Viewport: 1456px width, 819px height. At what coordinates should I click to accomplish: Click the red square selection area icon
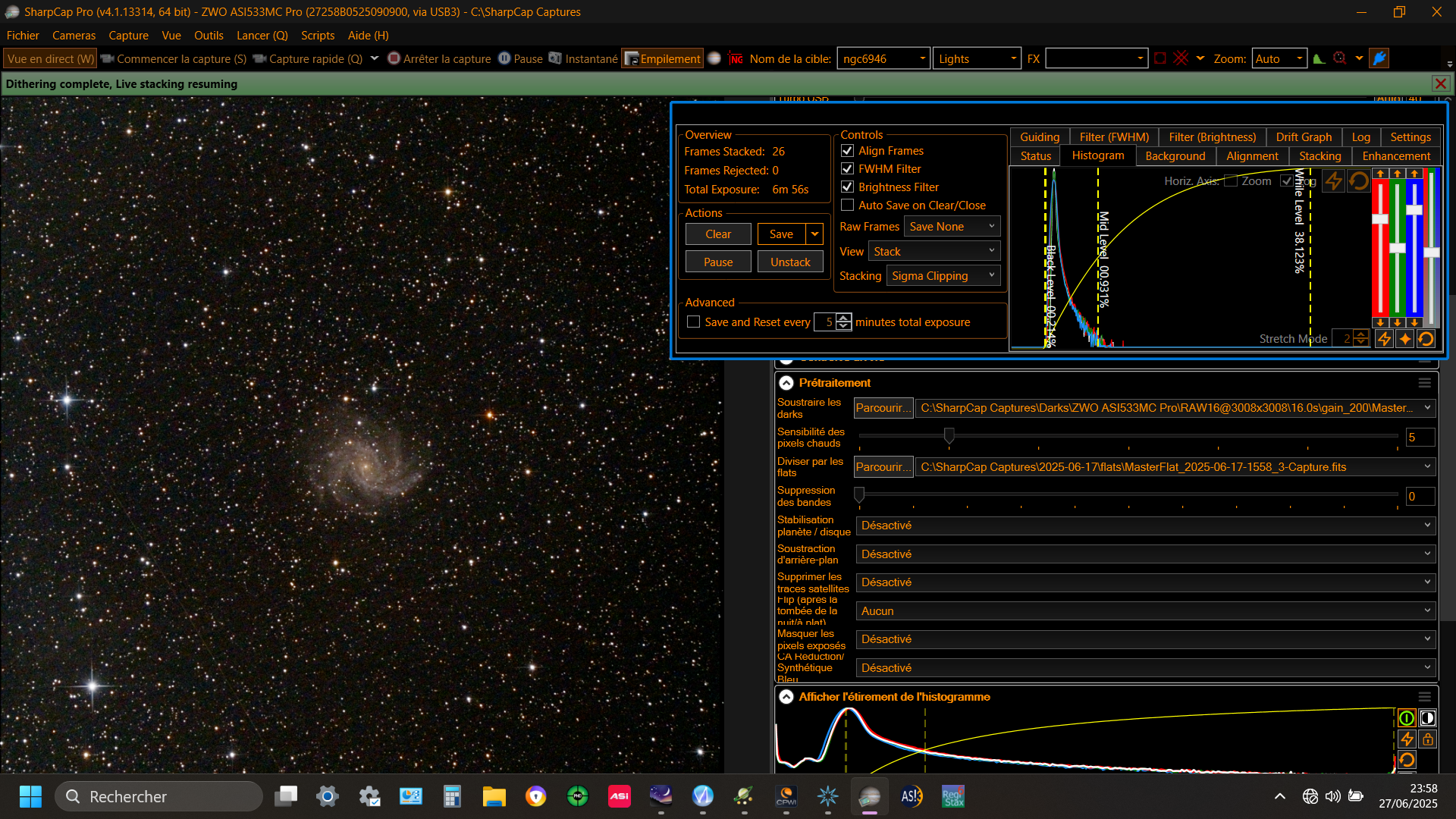[x=1159, y=58]
